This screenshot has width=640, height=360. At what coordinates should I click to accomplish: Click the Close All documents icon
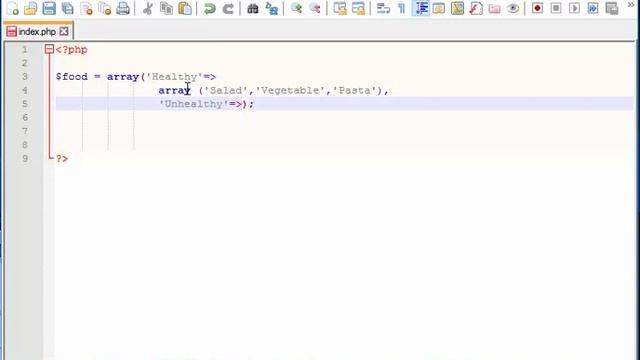105,8
